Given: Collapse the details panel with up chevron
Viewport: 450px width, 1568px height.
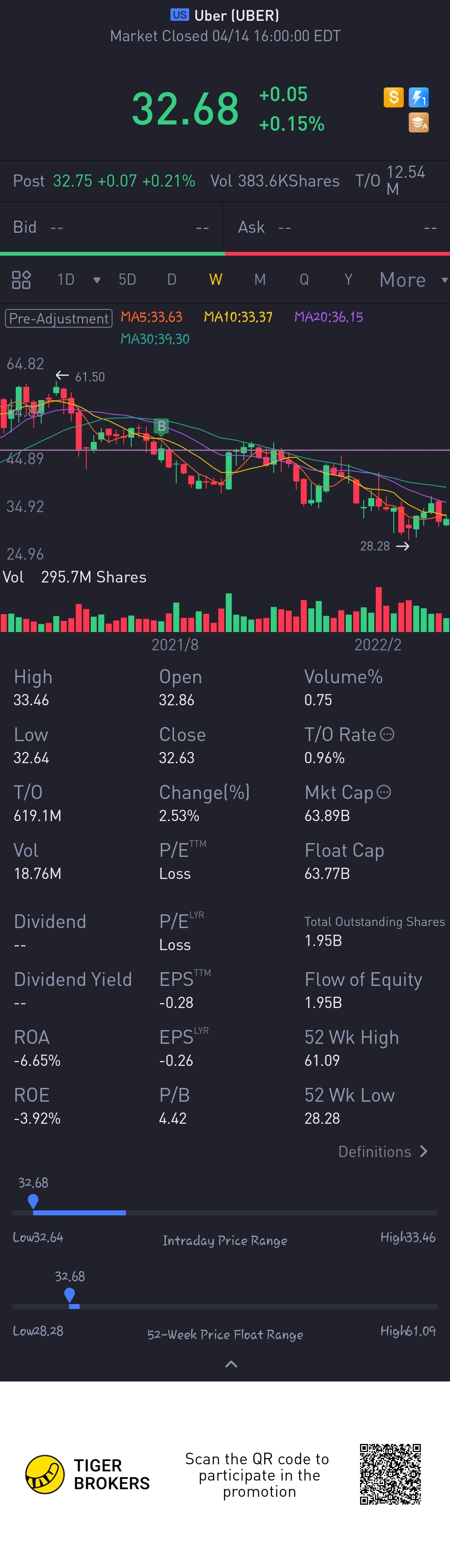Looking at the screenshot, I should (x=231, y=1364).
